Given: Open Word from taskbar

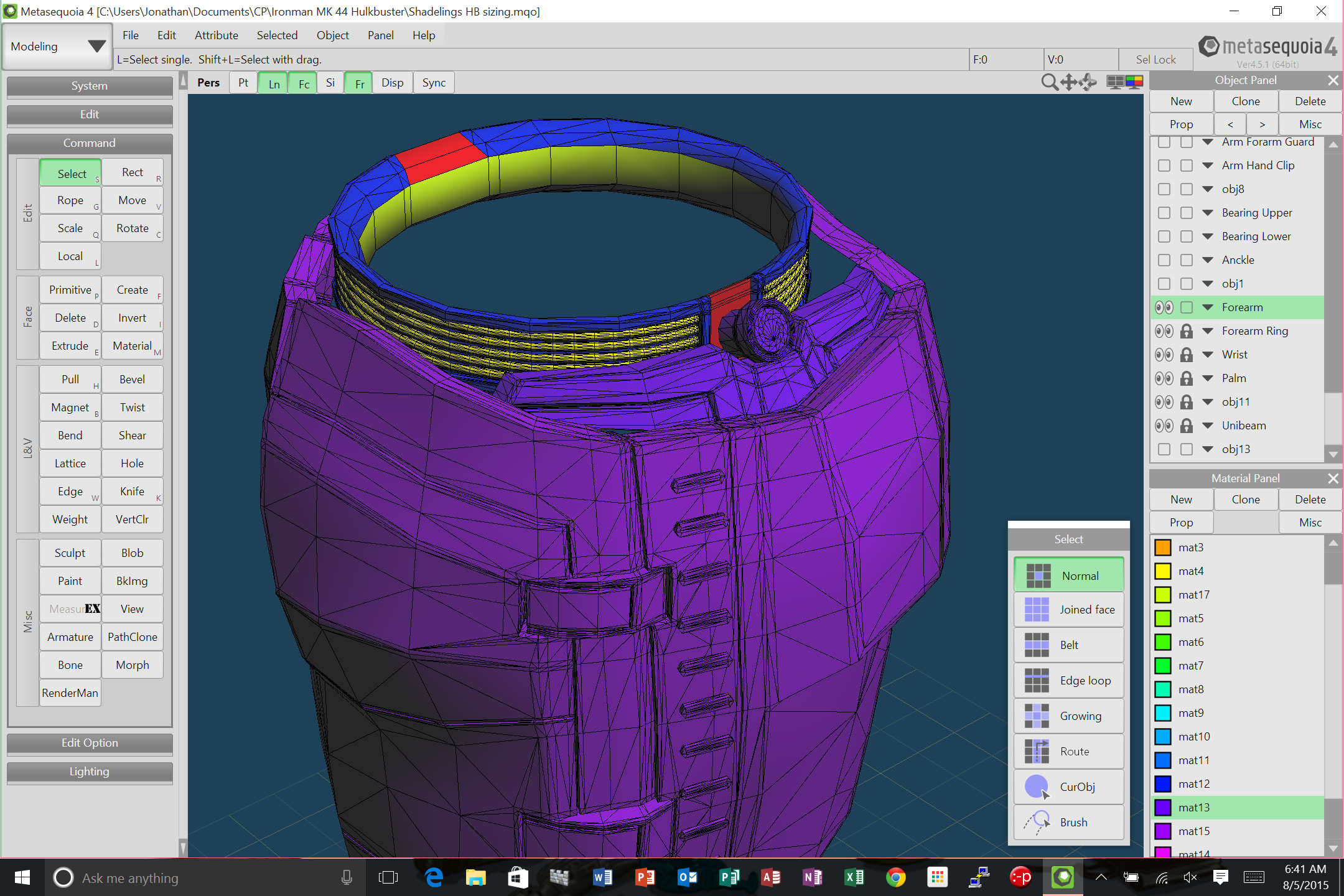Looking at the screenshot, I should (602, 878).
